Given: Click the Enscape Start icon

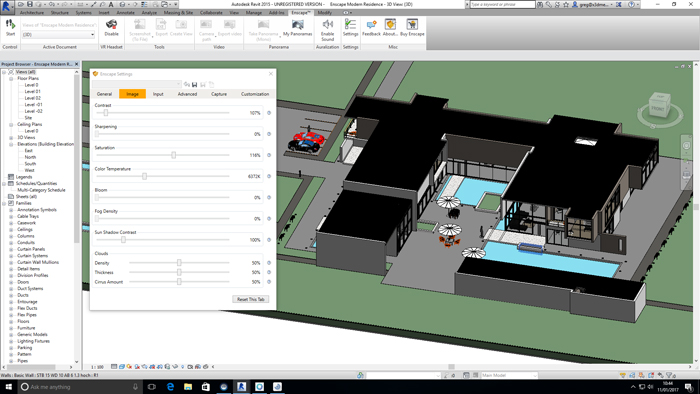Looking at the screenshot, I should [10, 25].
